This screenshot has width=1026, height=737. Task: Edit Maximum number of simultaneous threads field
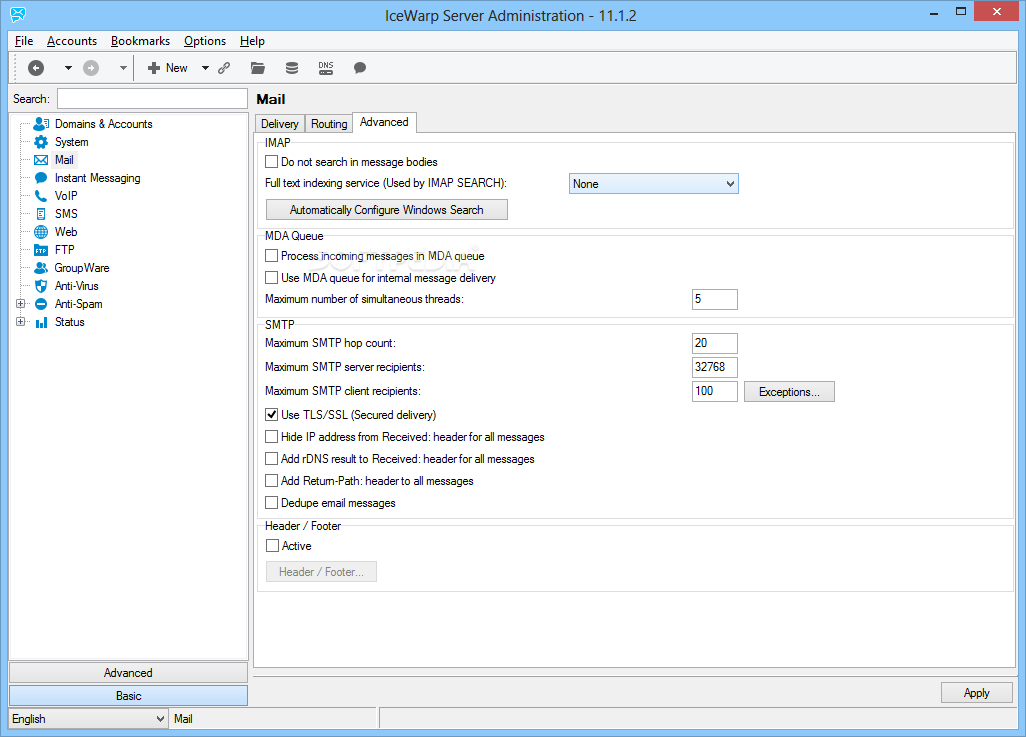coord(715,299)
